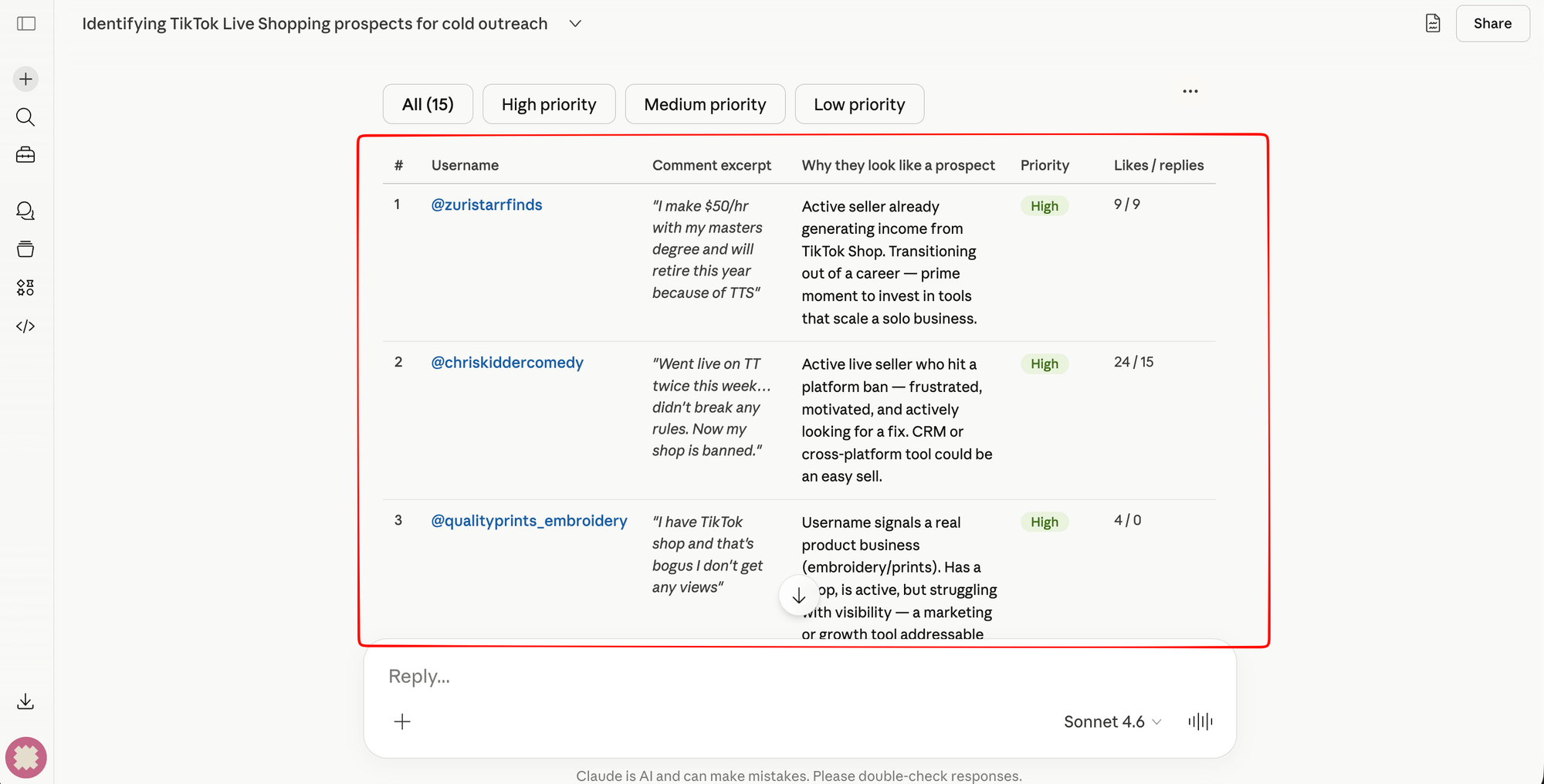The width and height of the screenshot is (1544, 784).
Task: Select the All (15) filter pill
Action: point(427,103)
